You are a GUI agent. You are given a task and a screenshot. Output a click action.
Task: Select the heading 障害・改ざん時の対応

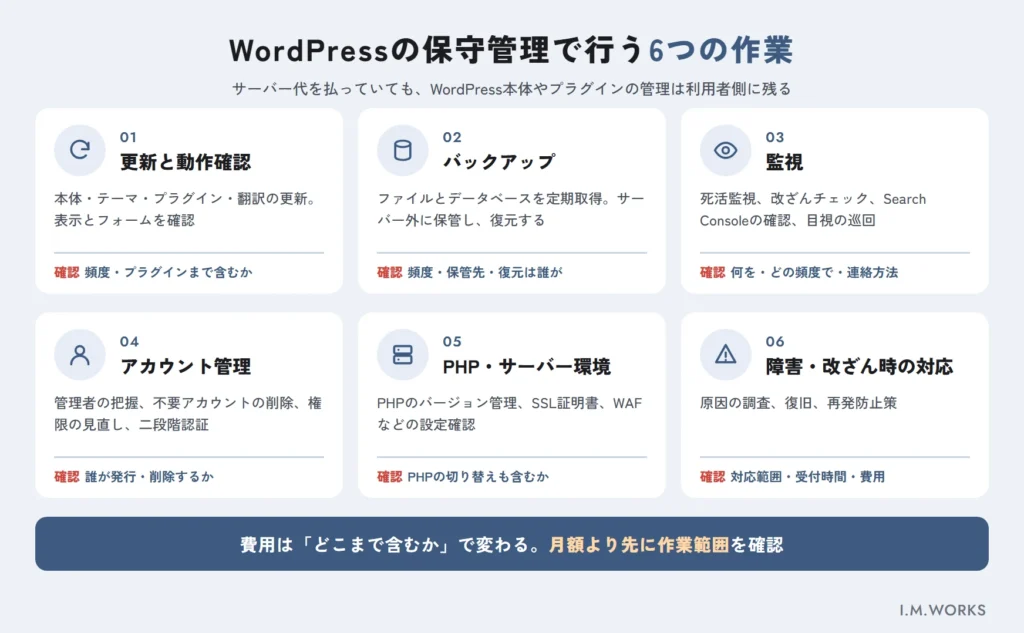pos(859,366)
